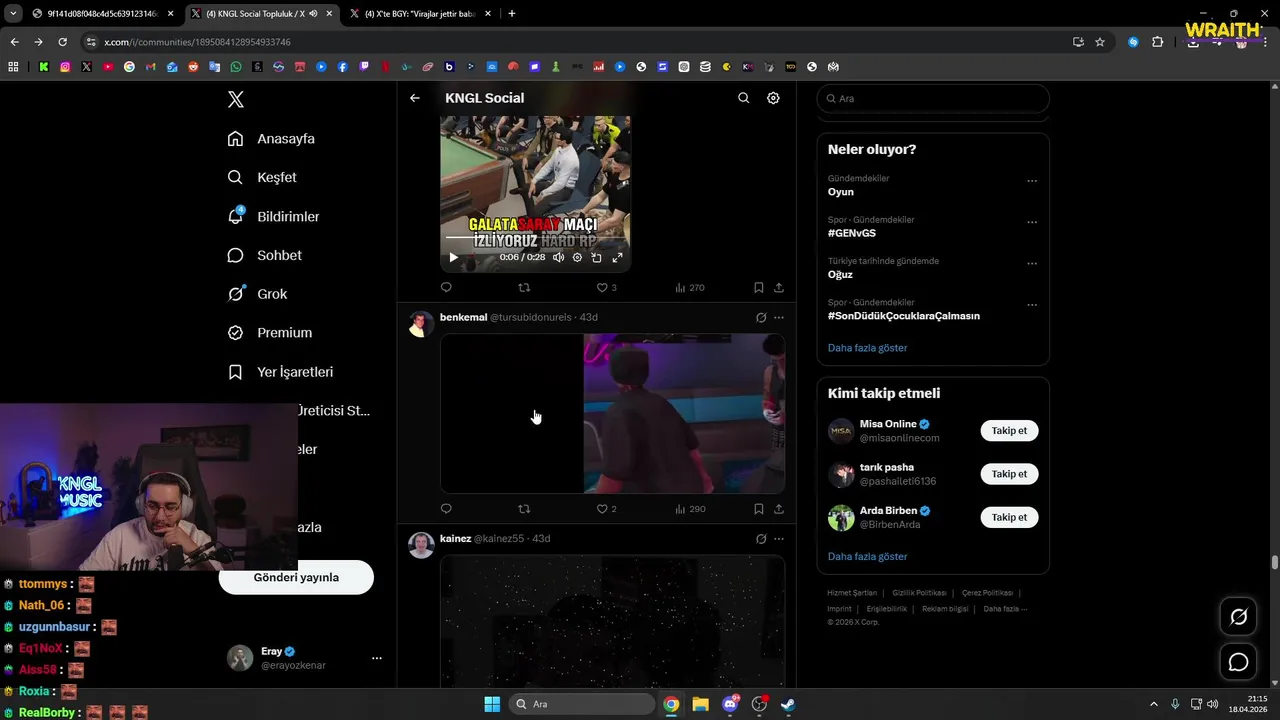1280x720 pixels.
Task: Open KNGL Social community settings gear
Action: 773,98
